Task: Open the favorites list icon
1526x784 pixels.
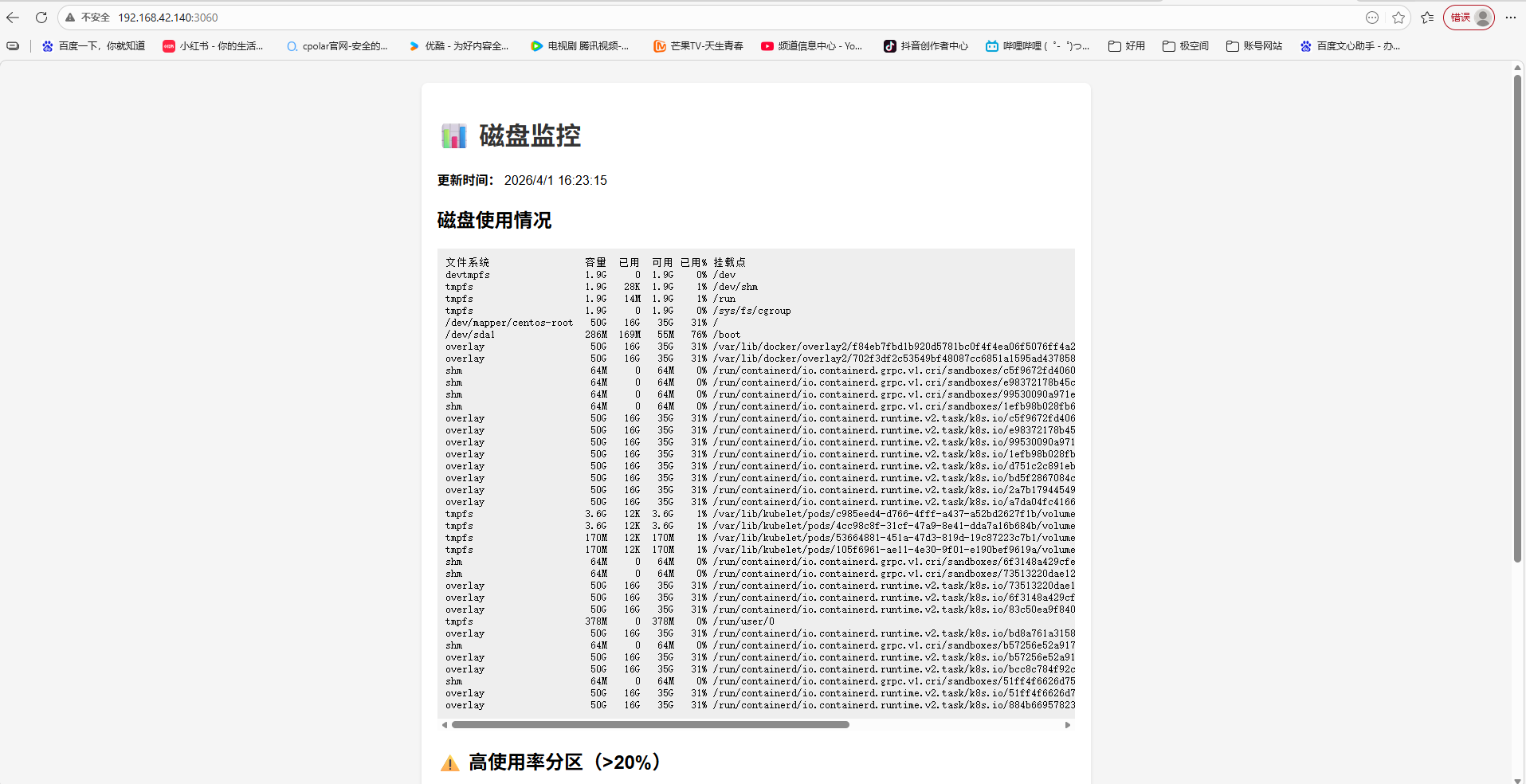Action: (1427, 18)
